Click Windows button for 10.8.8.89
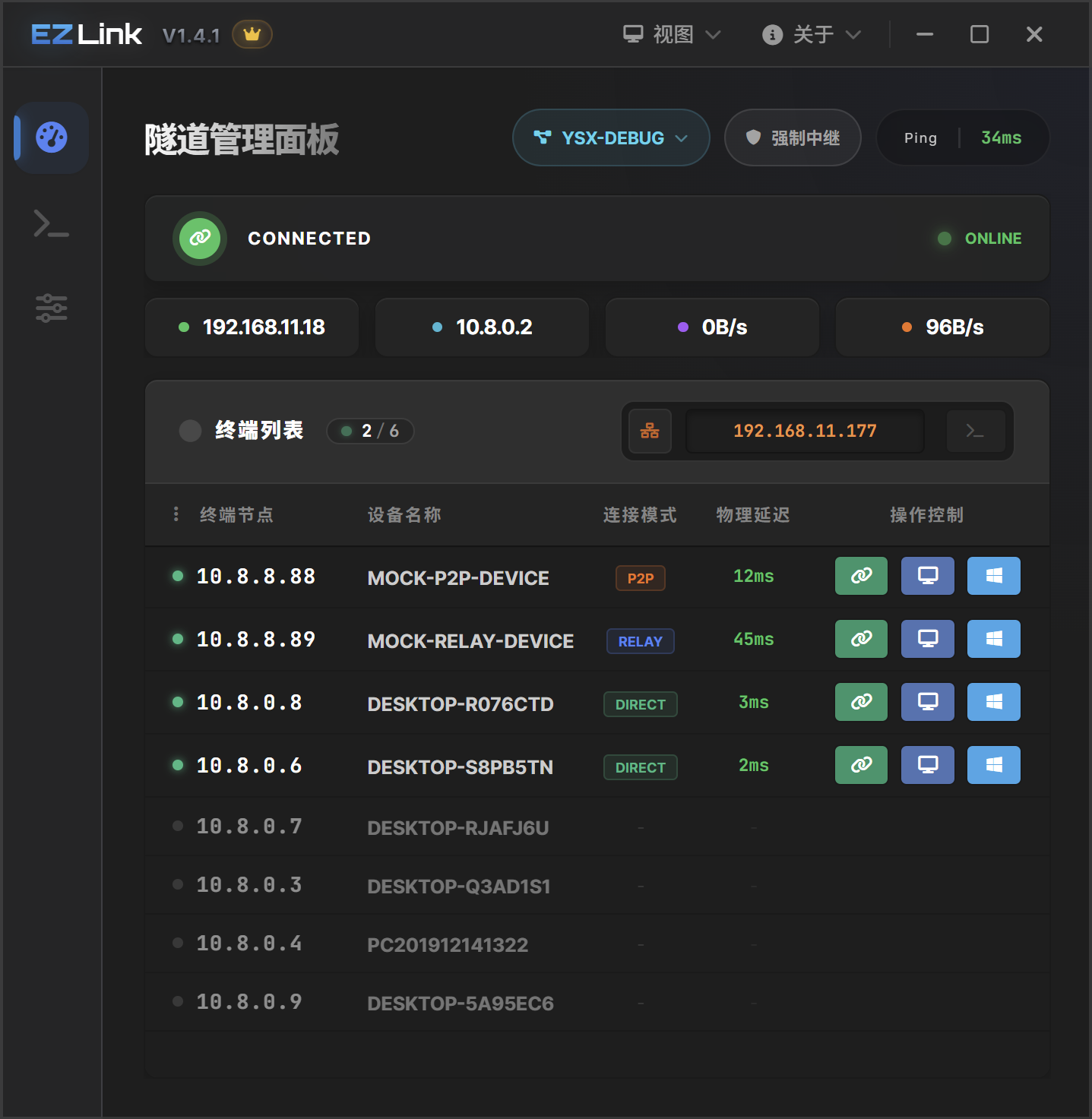This screenshot has width=1092, height=1119. (x=994, y=639)
